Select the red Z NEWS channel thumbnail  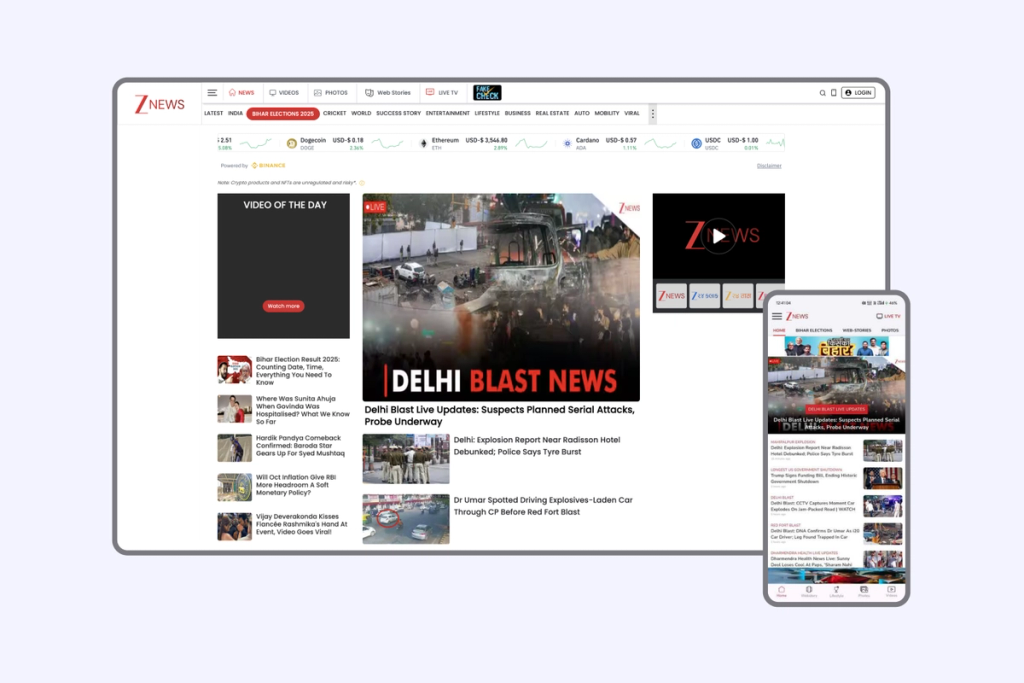point(671,296)
